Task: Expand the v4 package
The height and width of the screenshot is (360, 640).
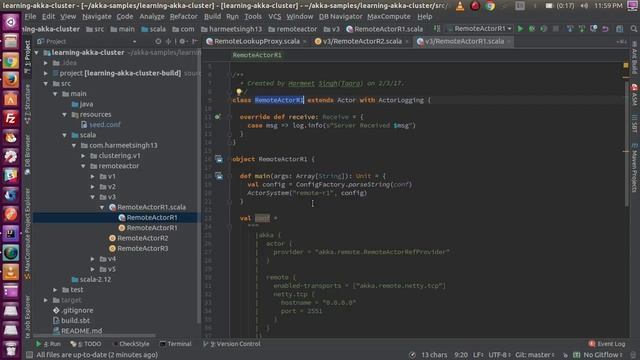Action: coord(93,259)
